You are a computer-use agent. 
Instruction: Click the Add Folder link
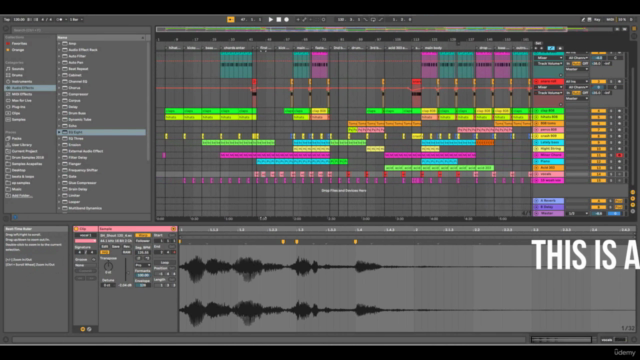(x=22, y=196)
